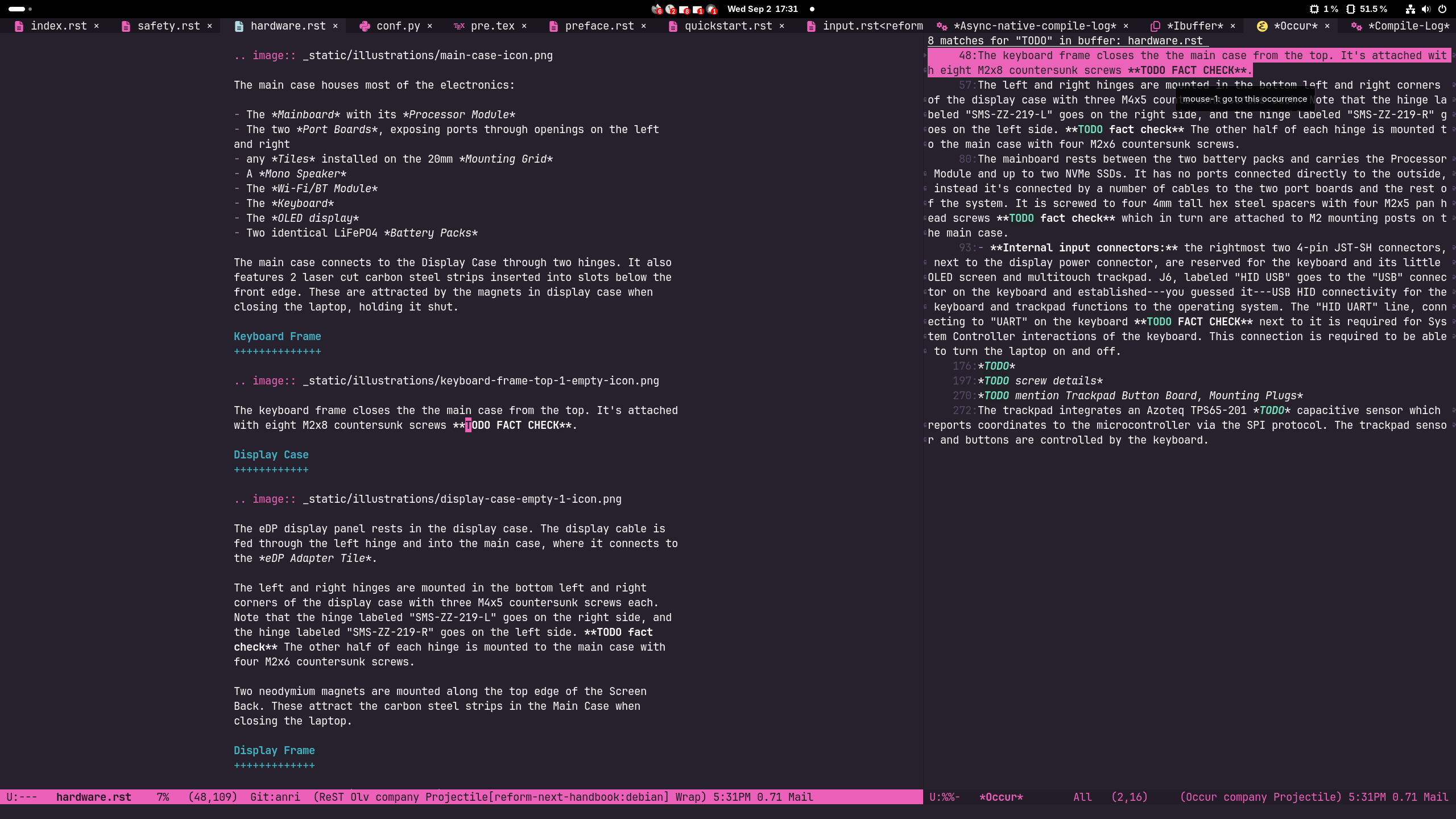Open the *Async-native-compile-log* tab
The width and height of the screenshot is (1456, 819).
tap(1035, 26)
